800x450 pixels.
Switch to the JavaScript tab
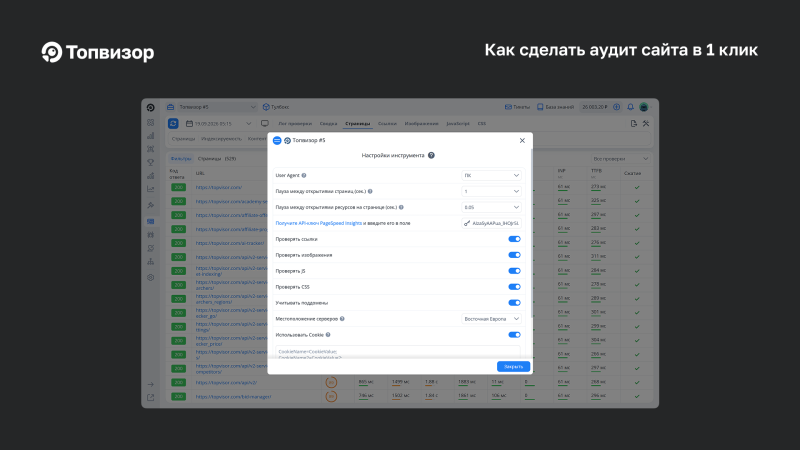tap(458, 123)
